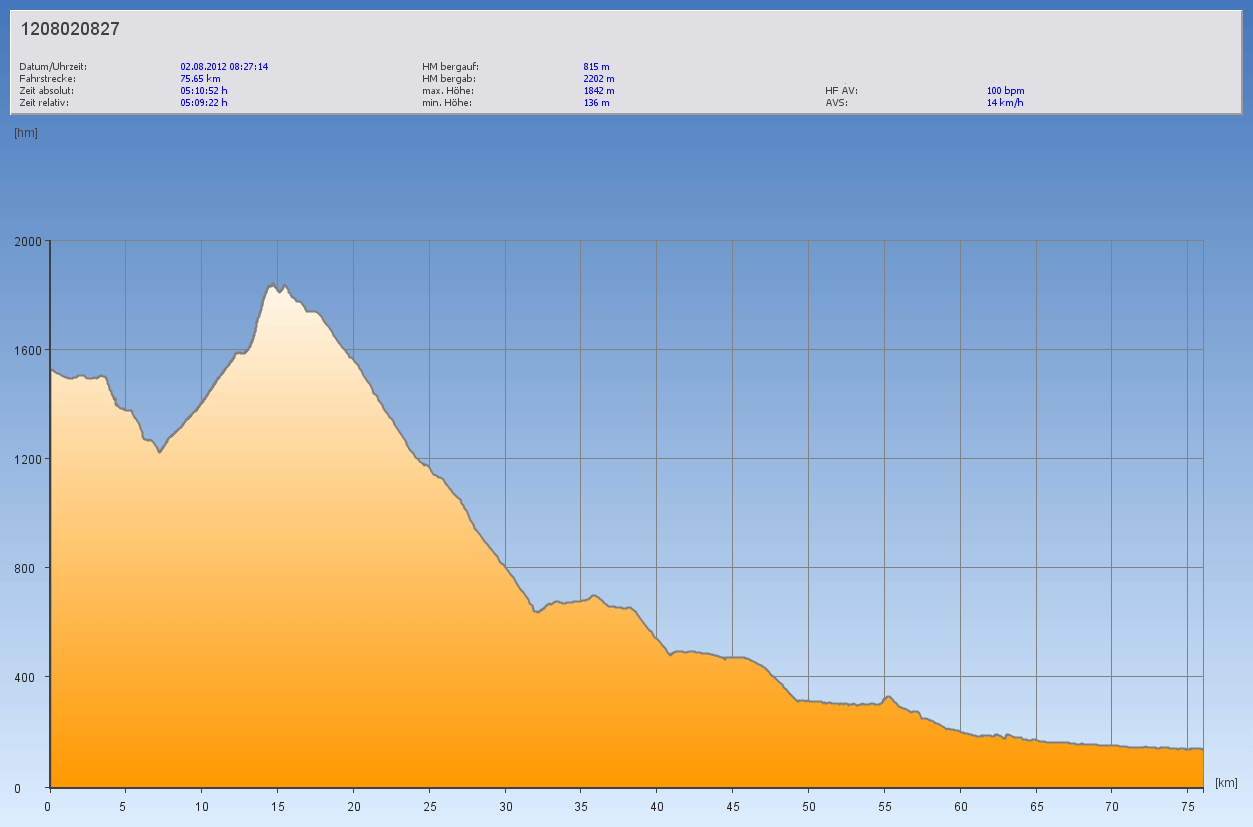This screenshot has height=827, width=1253.
Task: Select the HM bergauf value 815 m
Action: point(596,67)
